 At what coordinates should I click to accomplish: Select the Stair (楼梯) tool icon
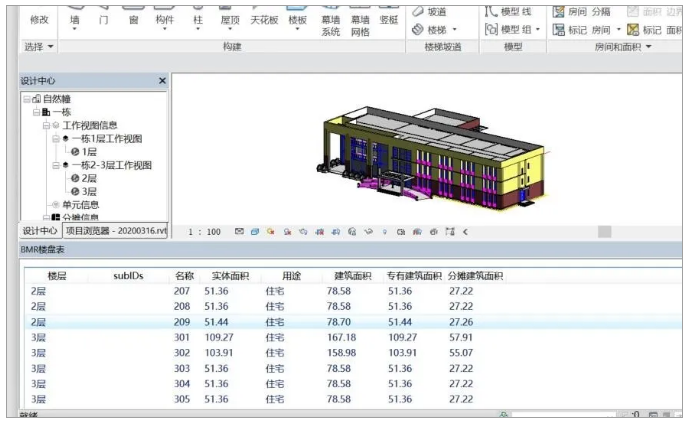coord(417,29)
